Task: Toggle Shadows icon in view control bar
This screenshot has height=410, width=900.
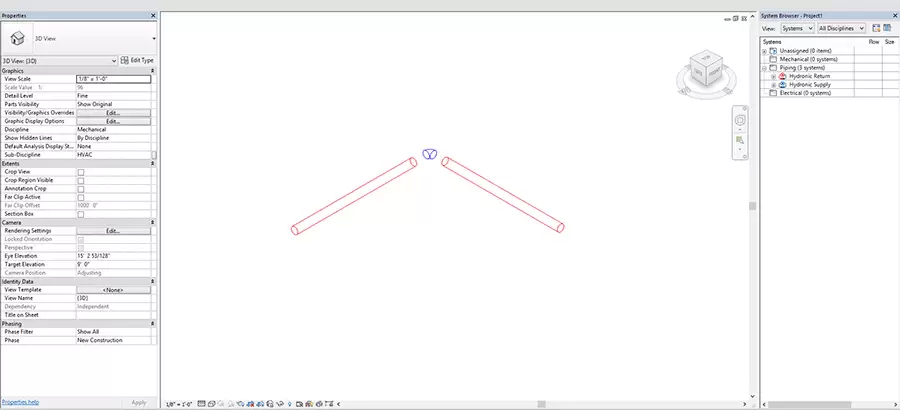Action: click(230, 404)
